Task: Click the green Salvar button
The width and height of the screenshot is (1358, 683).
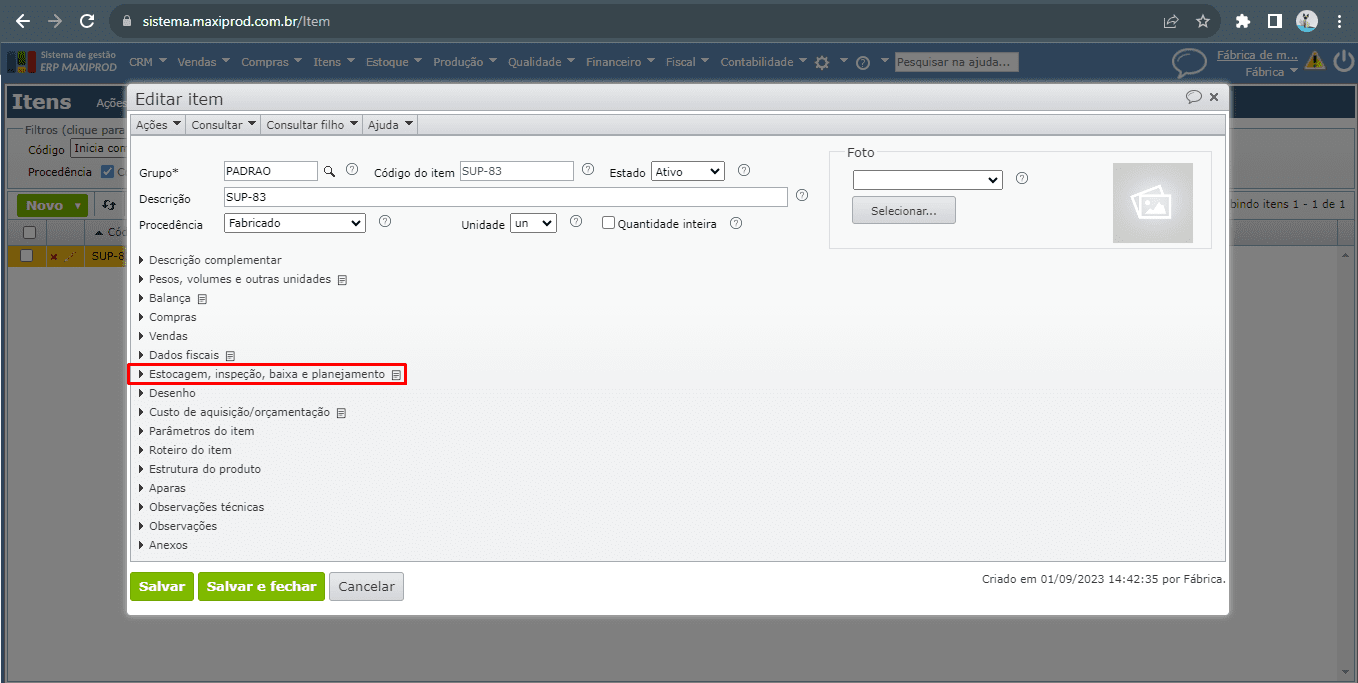Action: coord(162,587)
